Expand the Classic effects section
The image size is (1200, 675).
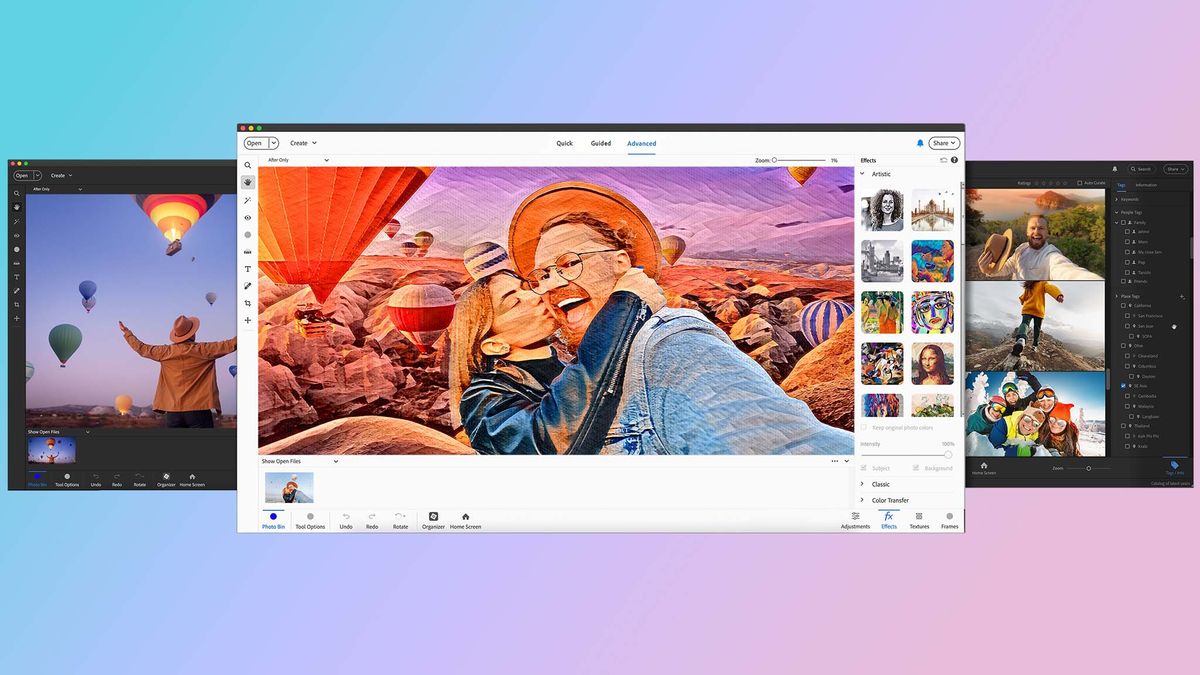tap(879, 484)
